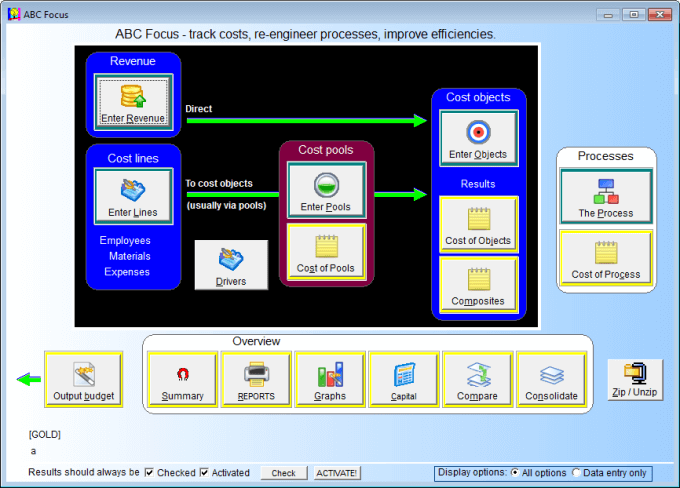Open the Summary overview icon

click(182, 380)
